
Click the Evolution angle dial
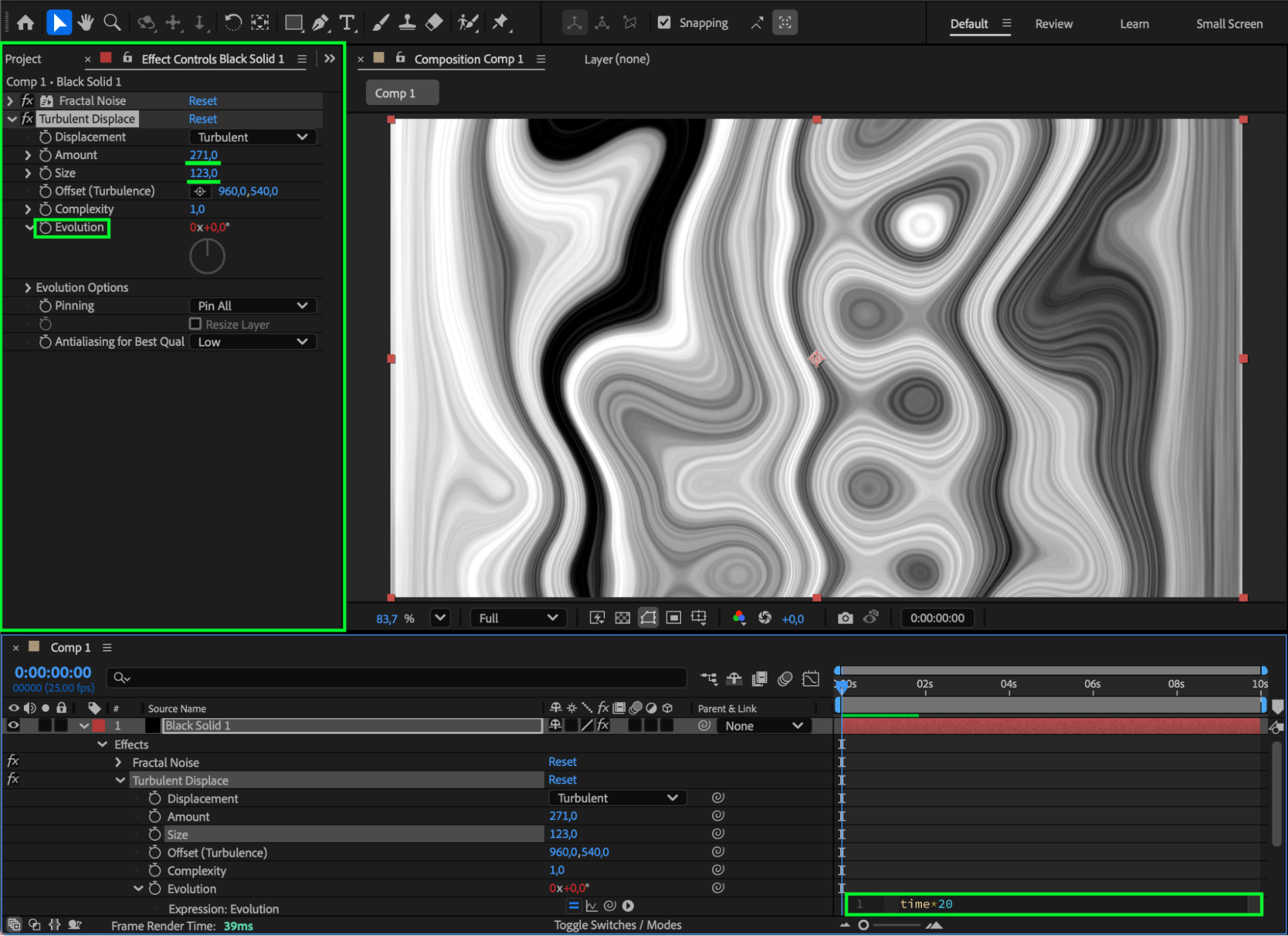point(207,256)
